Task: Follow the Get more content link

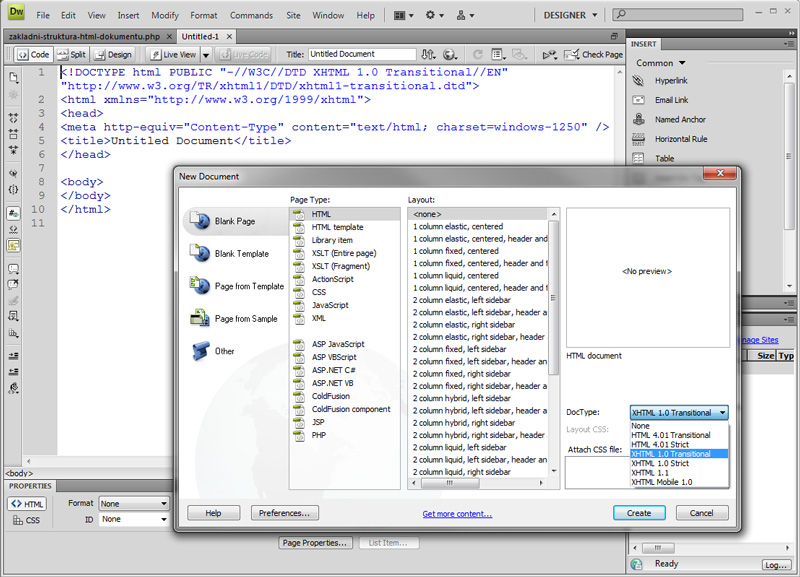Action: (457, 514)
